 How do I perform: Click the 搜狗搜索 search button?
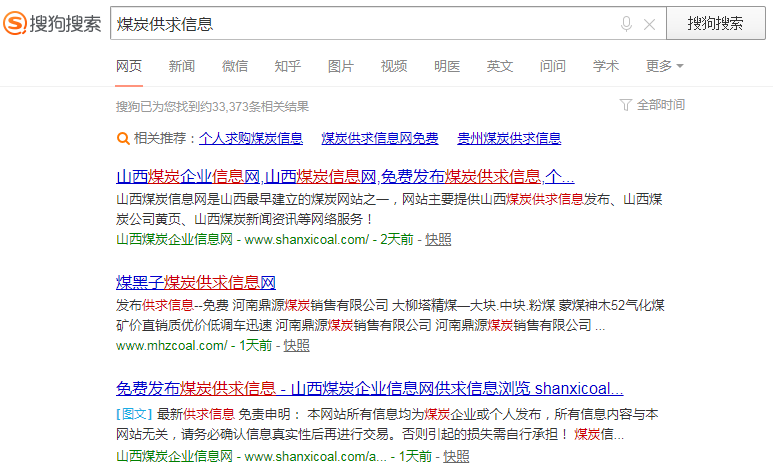(x=716, y=23)
